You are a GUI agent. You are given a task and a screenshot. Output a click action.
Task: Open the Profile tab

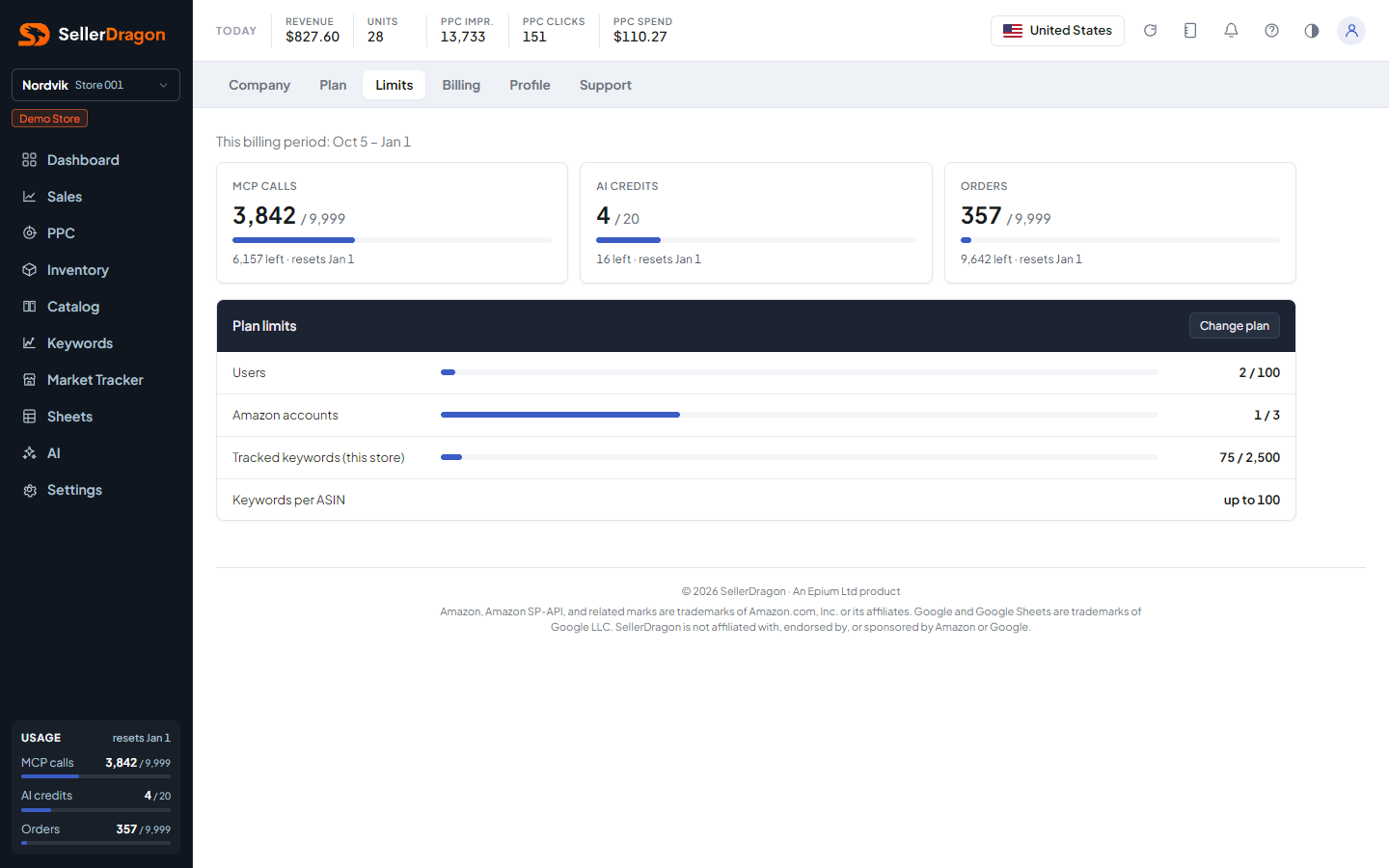point(530,85)
